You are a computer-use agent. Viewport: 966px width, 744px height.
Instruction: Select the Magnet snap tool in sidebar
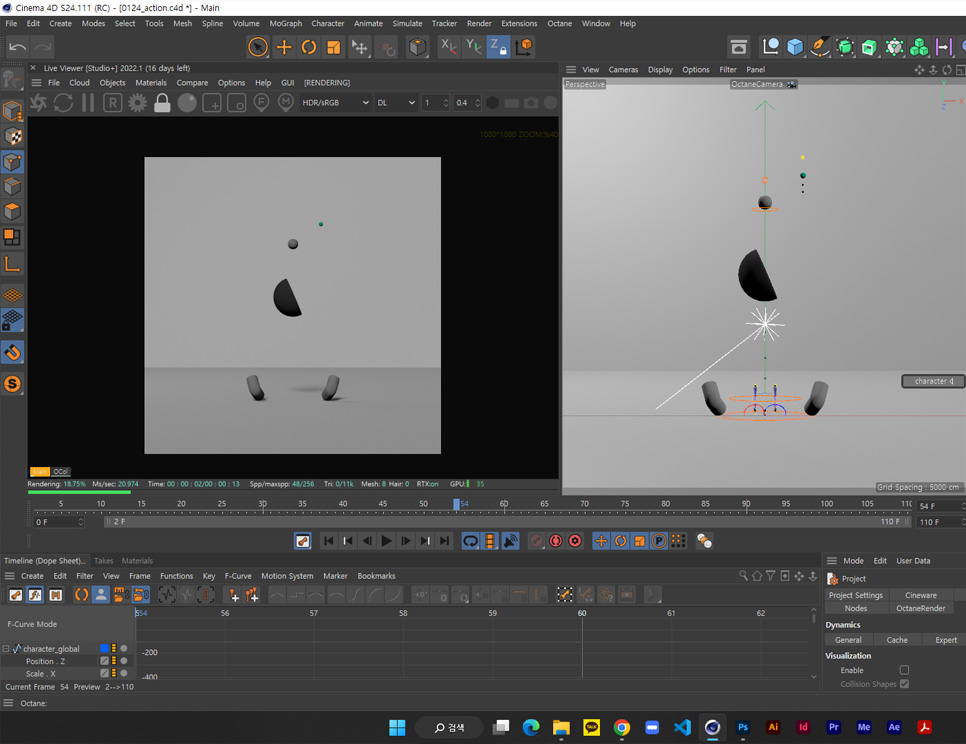pos(12,353)
